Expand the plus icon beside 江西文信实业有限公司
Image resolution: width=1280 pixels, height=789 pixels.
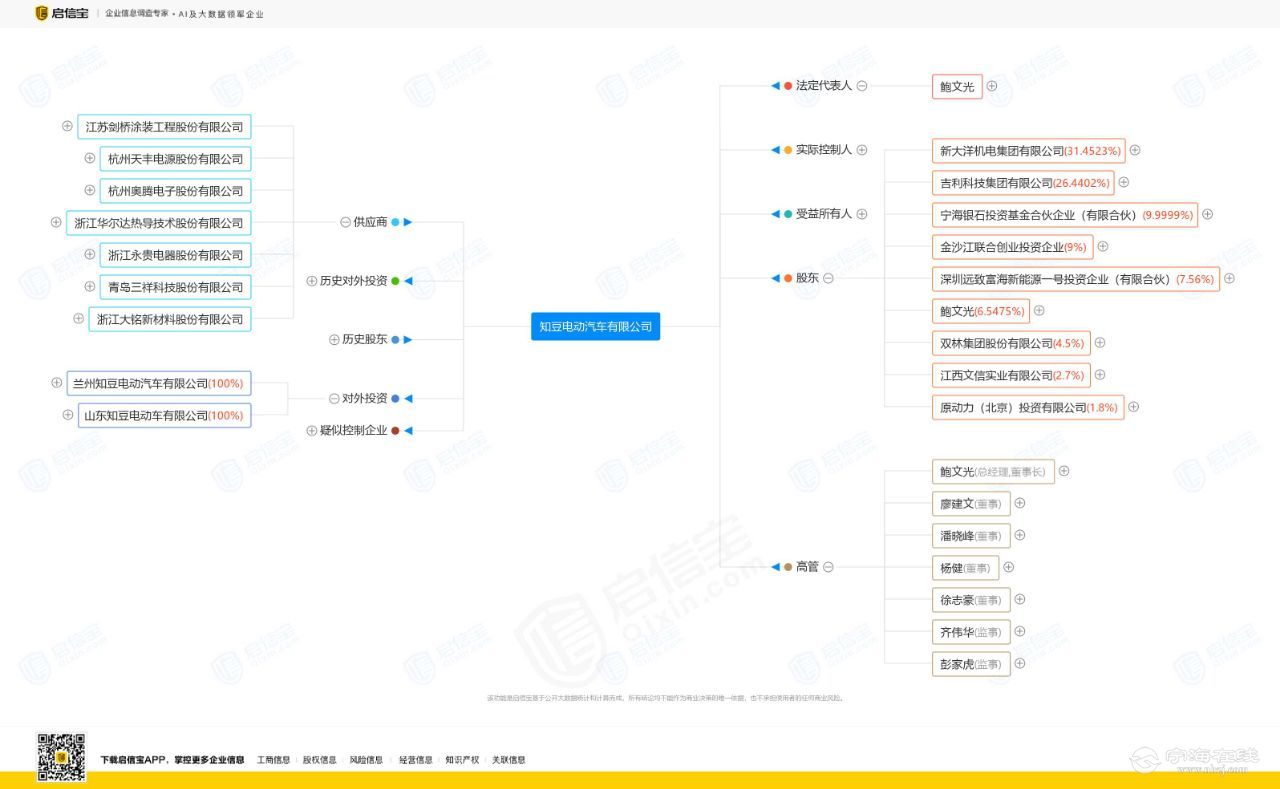pyautogui.click(x=1100, y=375)
